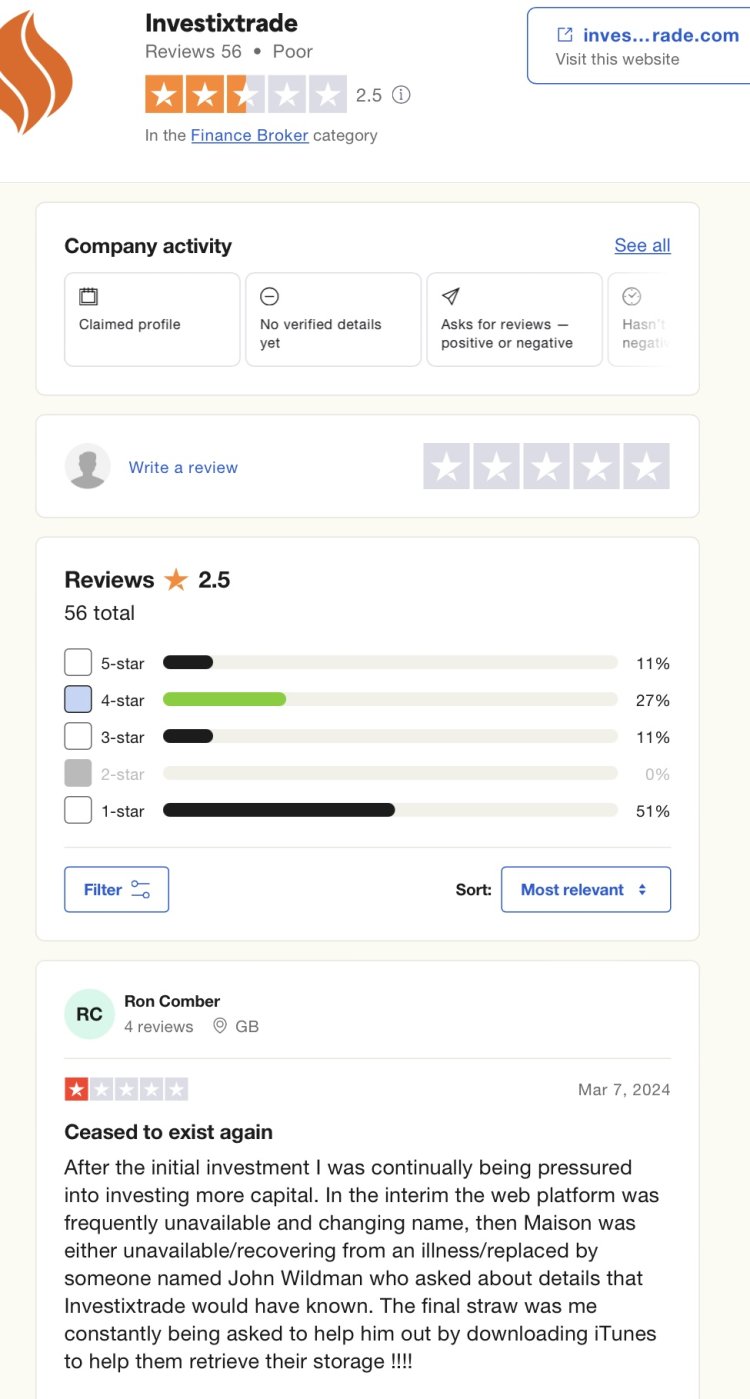The height and width of the screenshot is (1399, 750).
Task: Click the Mar 7, 2024 review date
Action: (624, 1089)
